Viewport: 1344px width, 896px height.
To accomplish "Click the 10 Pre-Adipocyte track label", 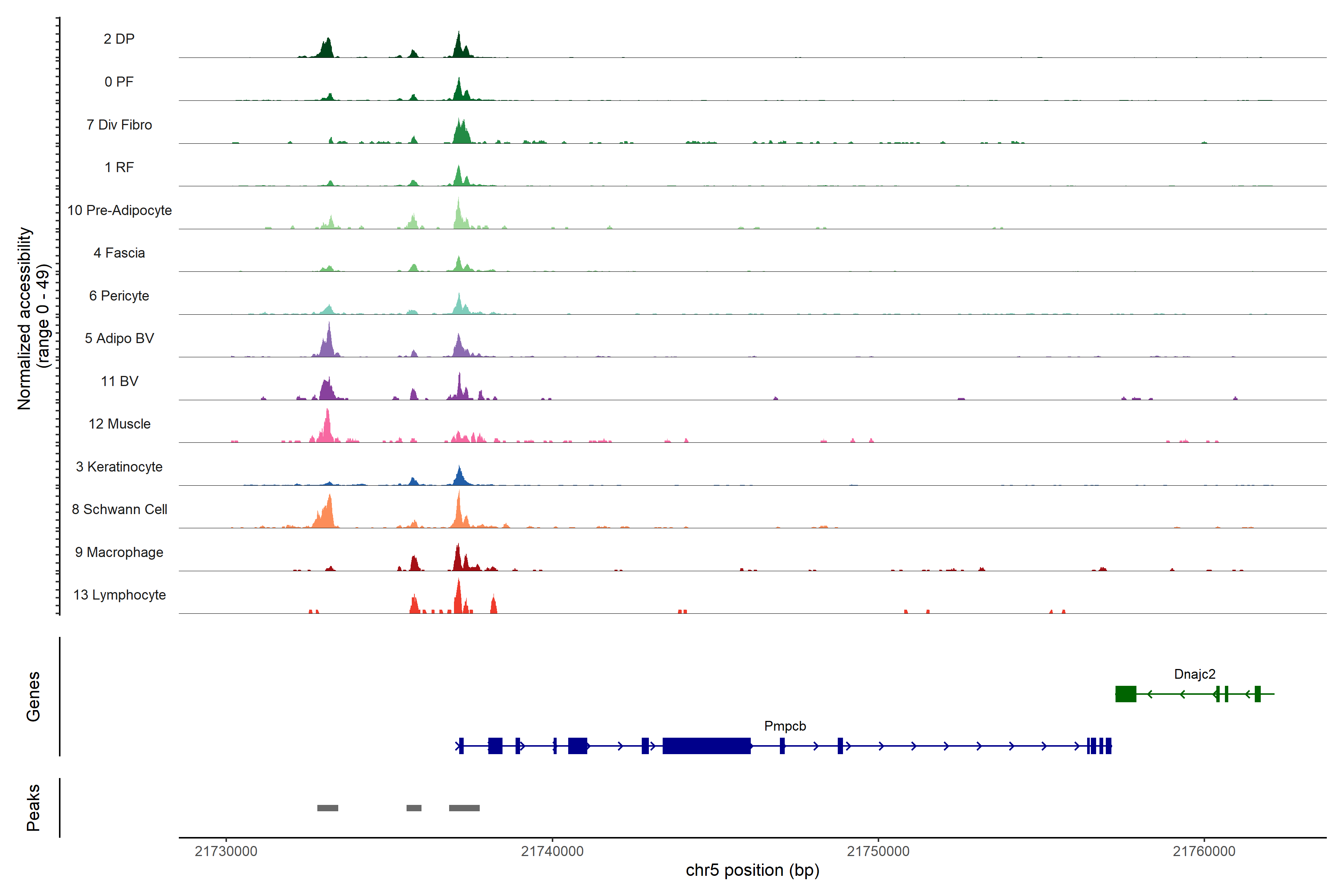I will click(119, 210).
